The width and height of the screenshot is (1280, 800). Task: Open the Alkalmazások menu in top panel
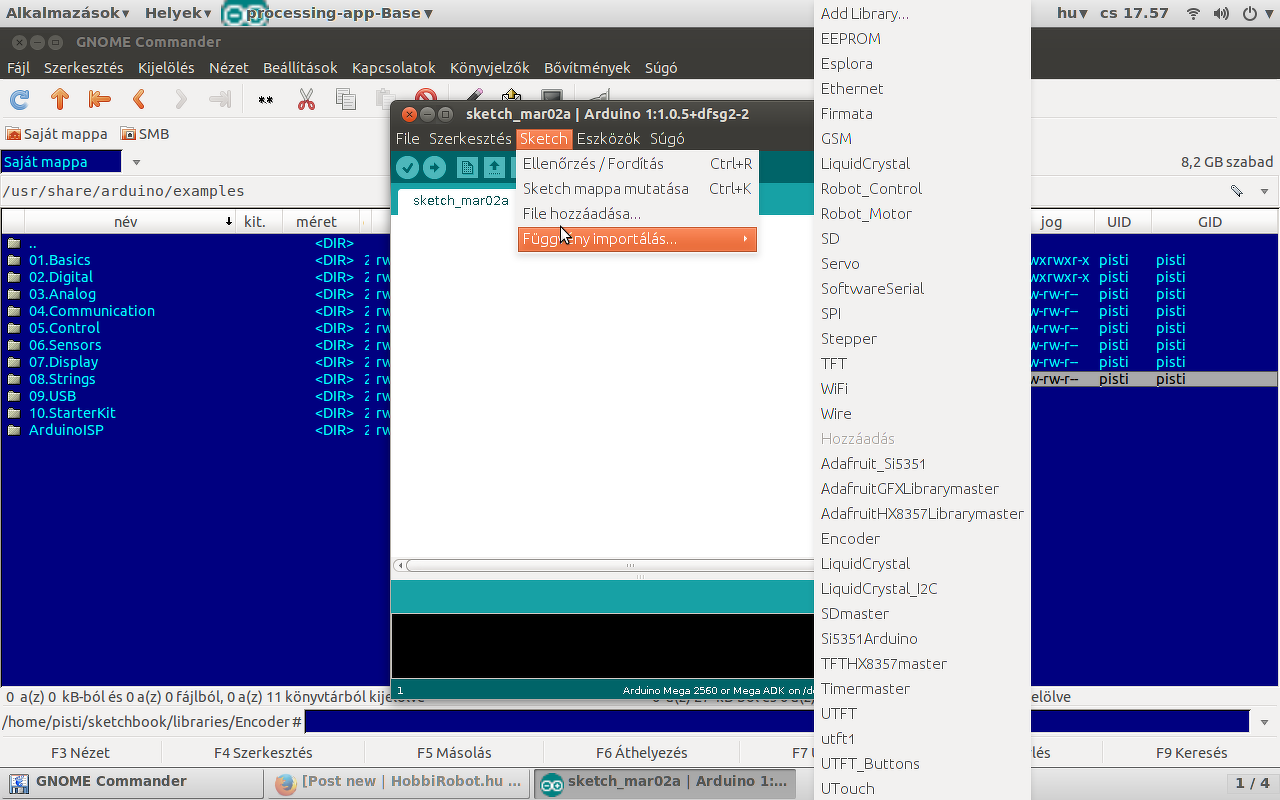(x=68, y=13)
